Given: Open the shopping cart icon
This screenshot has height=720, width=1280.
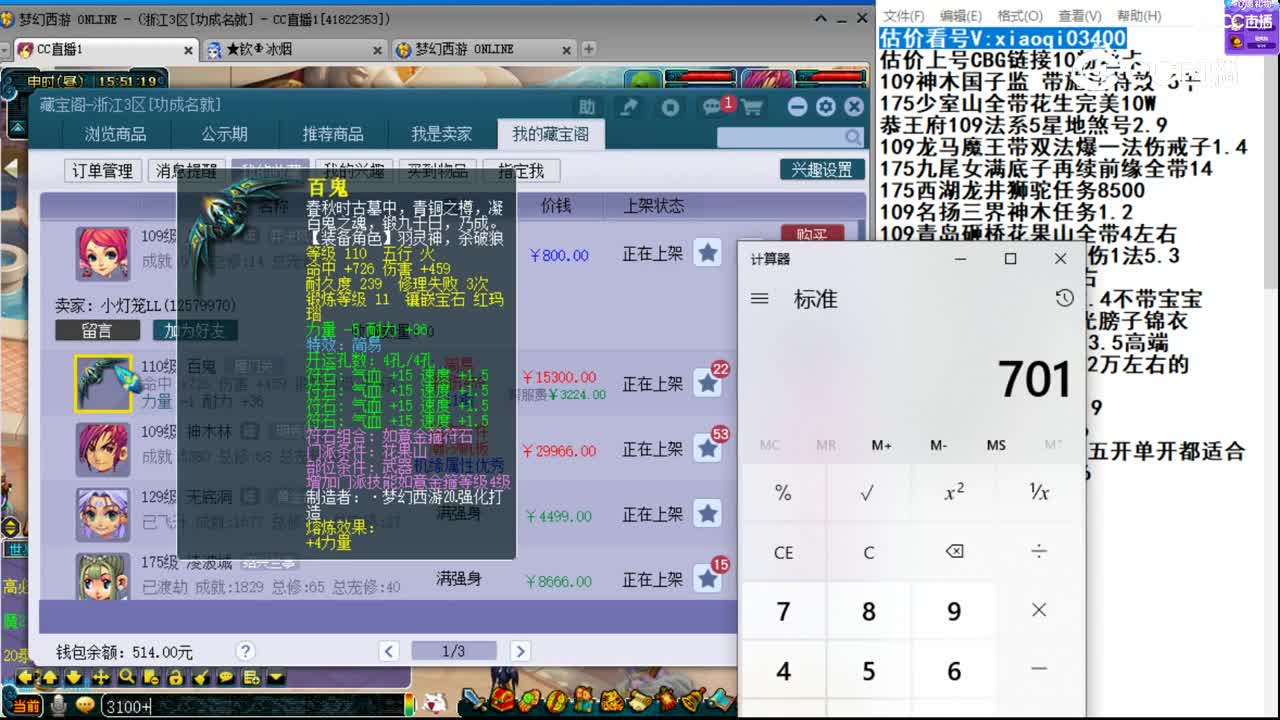Looking at the screenshot, I should [x=751, y=107].
